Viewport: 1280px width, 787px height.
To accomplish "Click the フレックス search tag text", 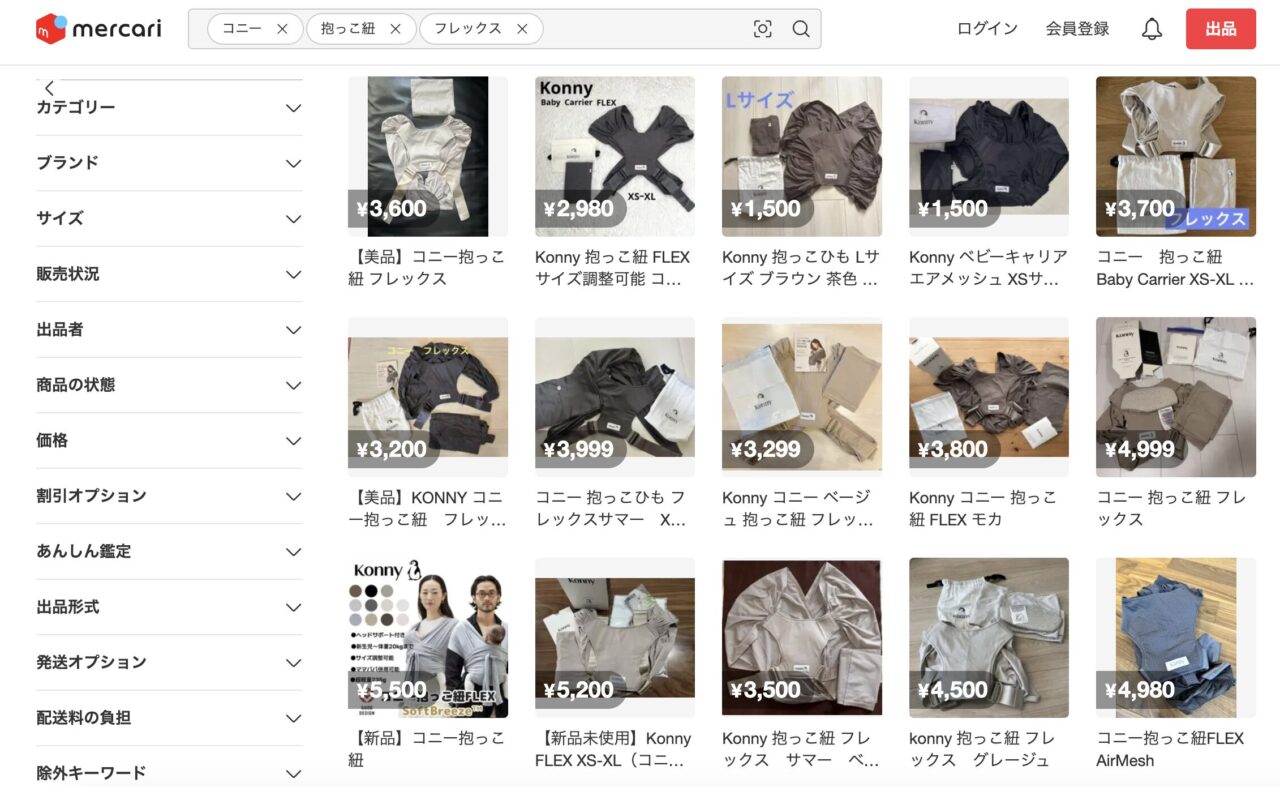I will coord(468,29).
